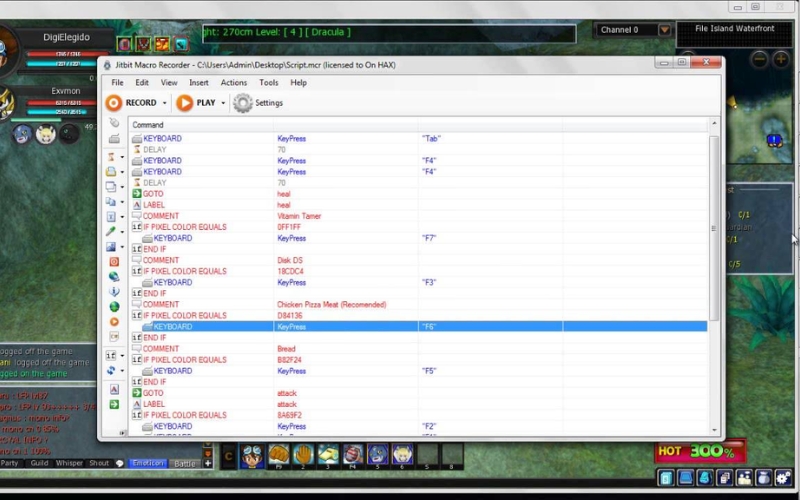Click the scroll-down arrow of command list

coord(714,430)
